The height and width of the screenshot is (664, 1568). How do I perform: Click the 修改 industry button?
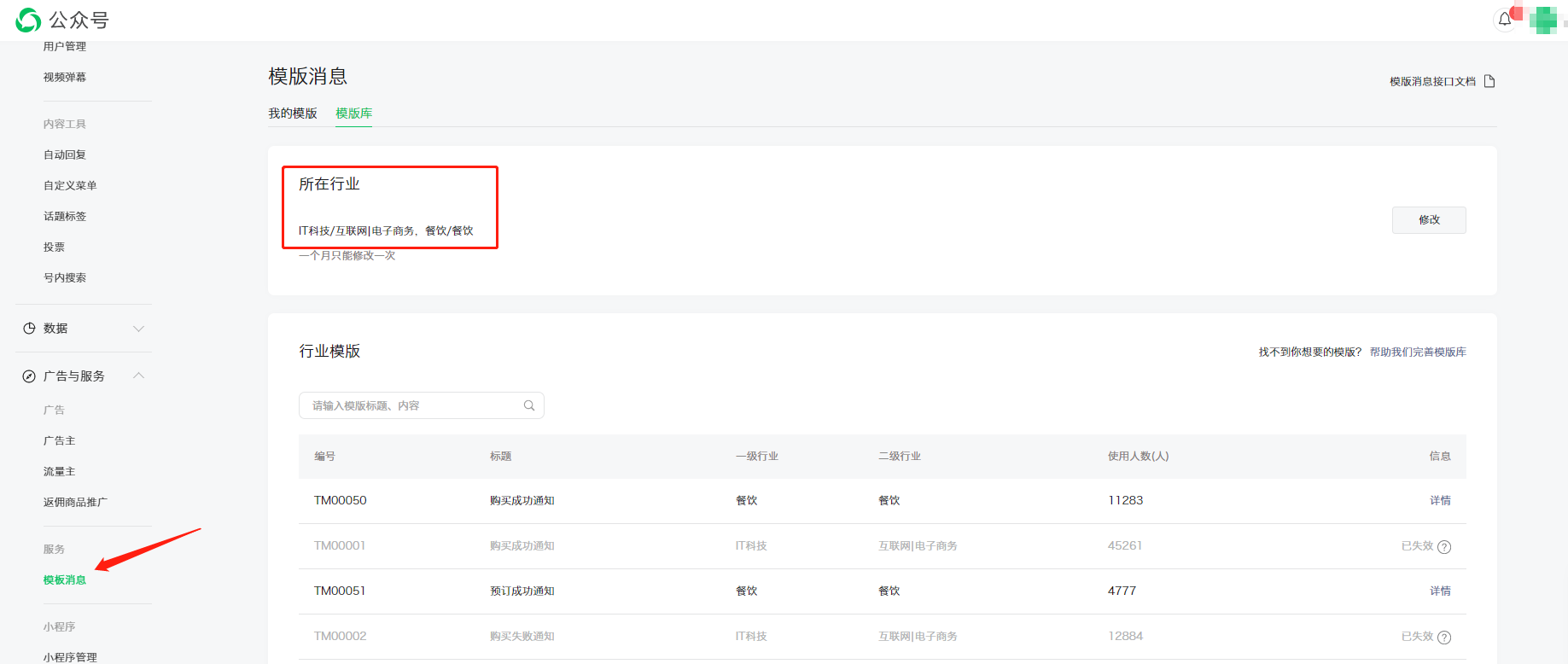(1429, 220)
